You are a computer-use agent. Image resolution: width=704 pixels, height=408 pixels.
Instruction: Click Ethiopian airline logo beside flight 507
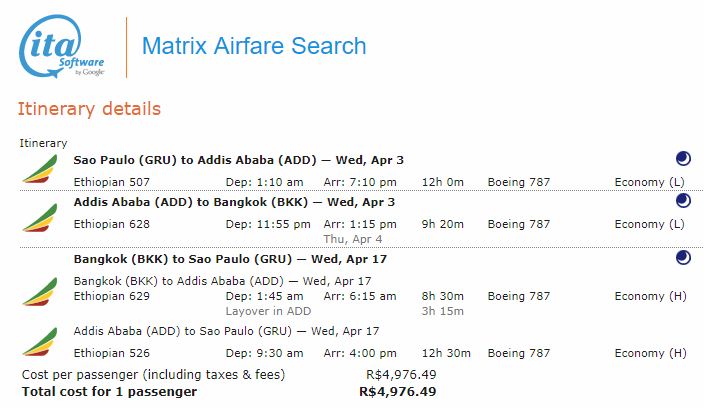point(40,169)
